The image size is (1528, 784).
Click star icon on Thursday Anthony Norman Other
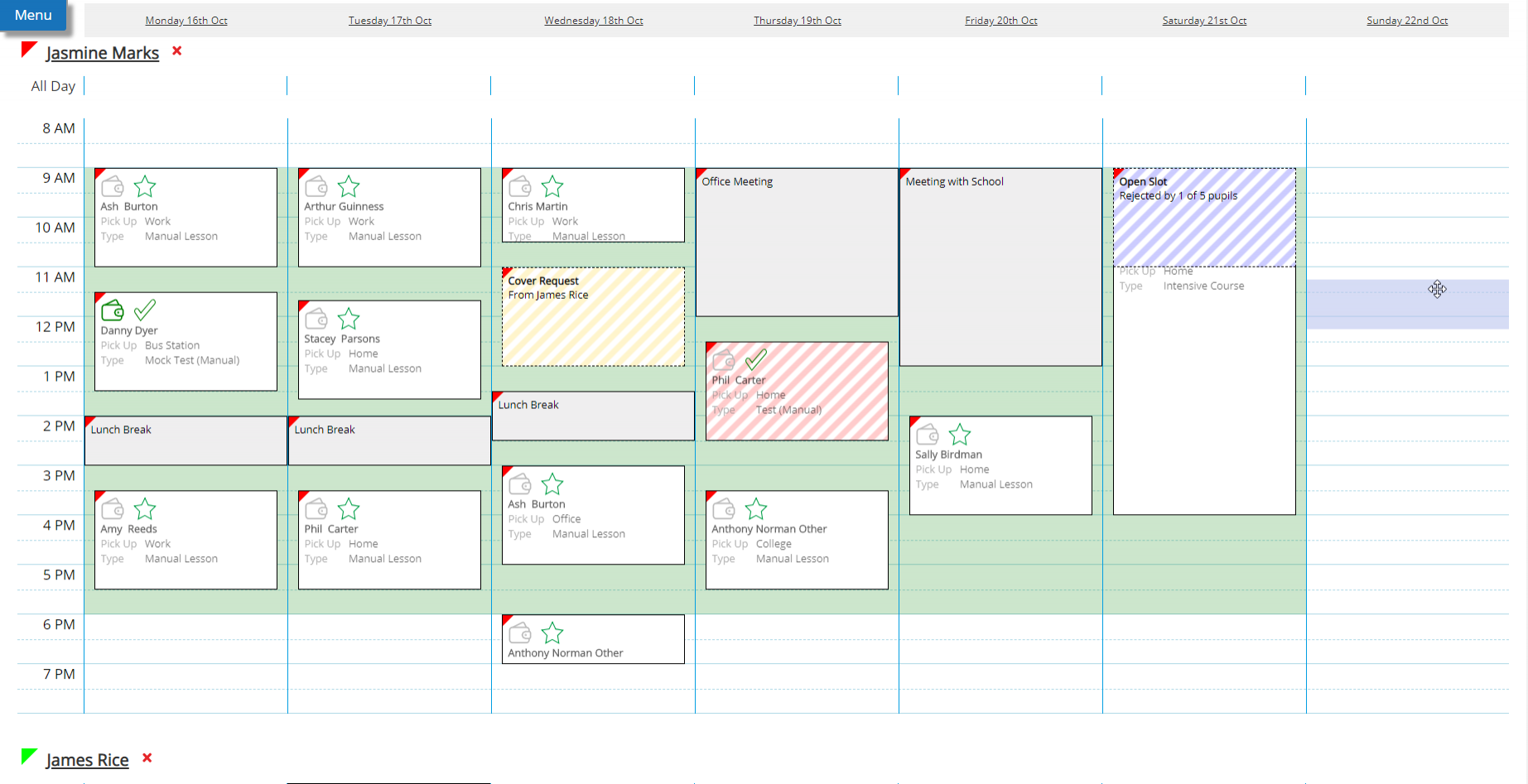tap(756, 509)
